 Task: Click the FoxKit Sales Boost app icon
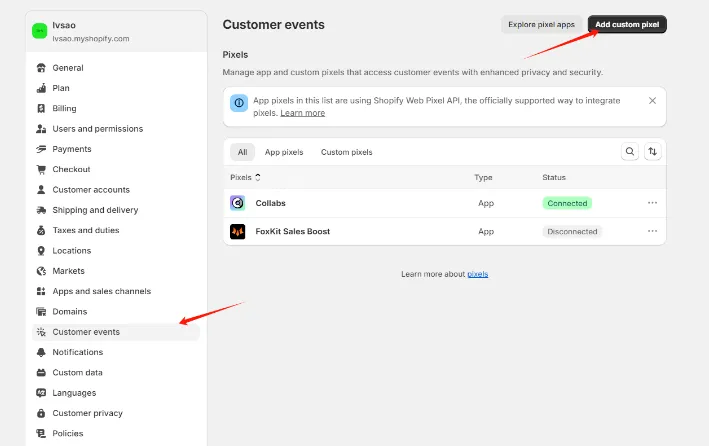(x=238, y=232)
